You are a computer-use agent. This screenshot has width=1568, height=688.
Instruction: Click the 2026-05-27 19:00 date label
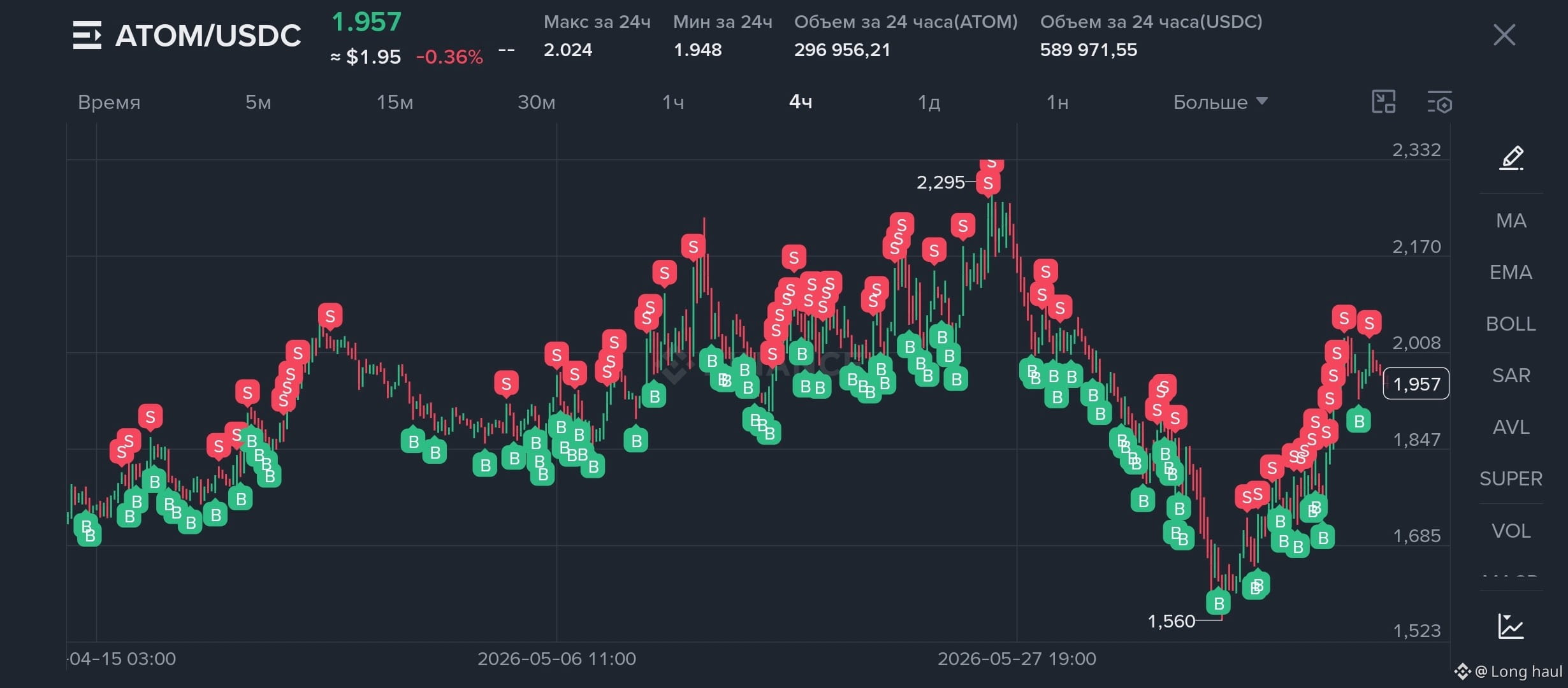pos(1017,659)
